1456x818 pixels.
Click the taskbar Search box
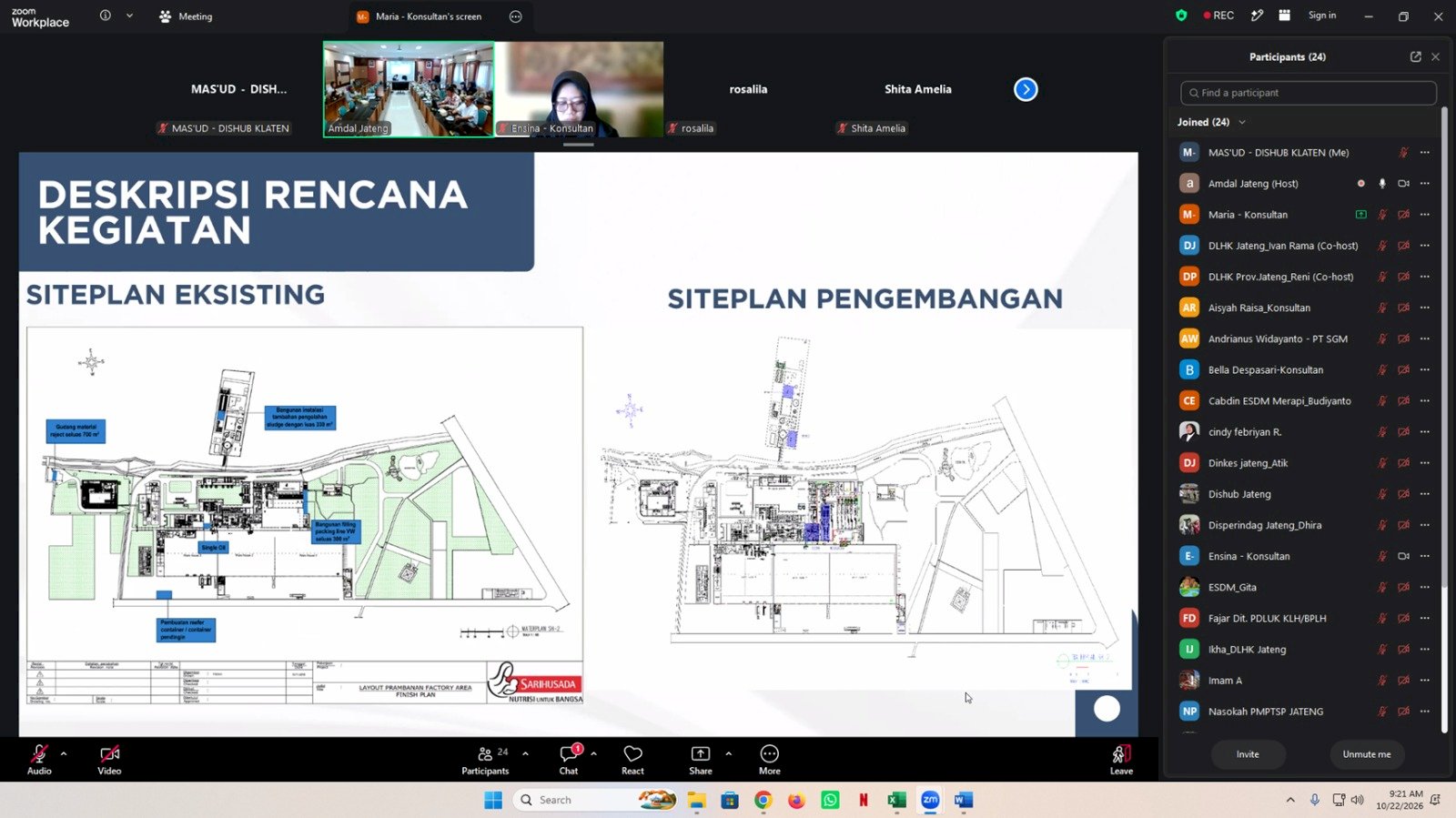coord(596,800)
